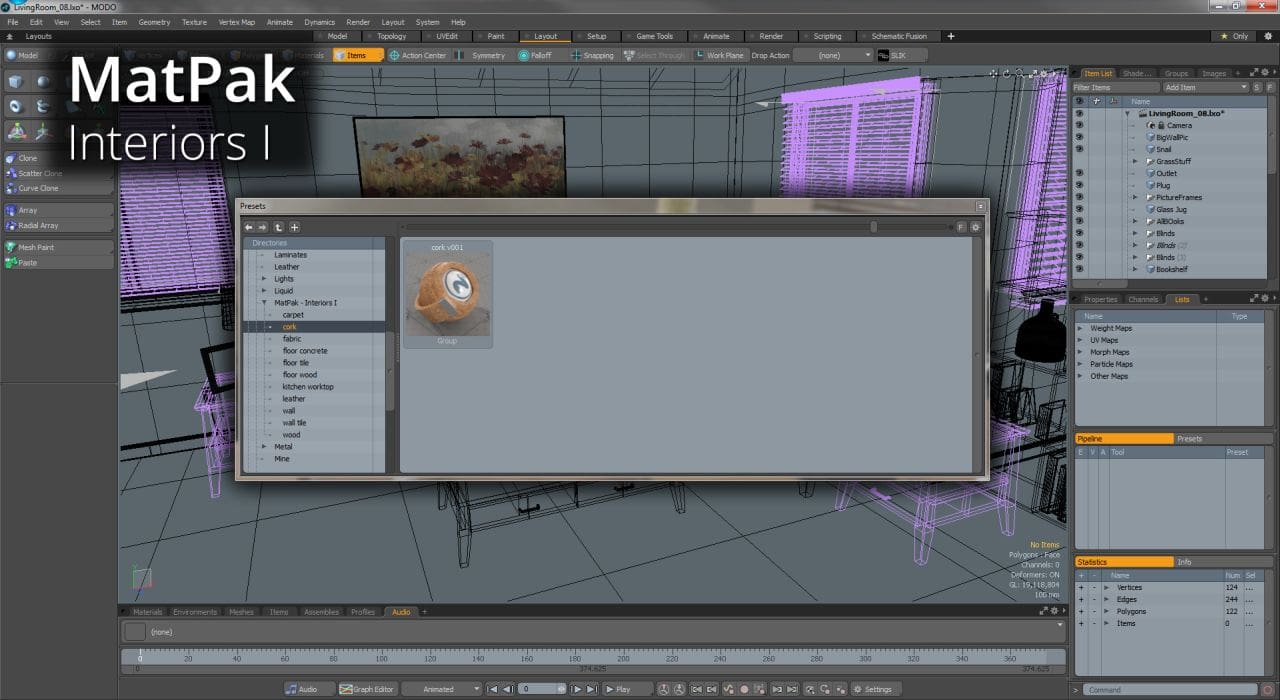
Task: Open the Drop Action dropdown
Action: pos(833,55)
